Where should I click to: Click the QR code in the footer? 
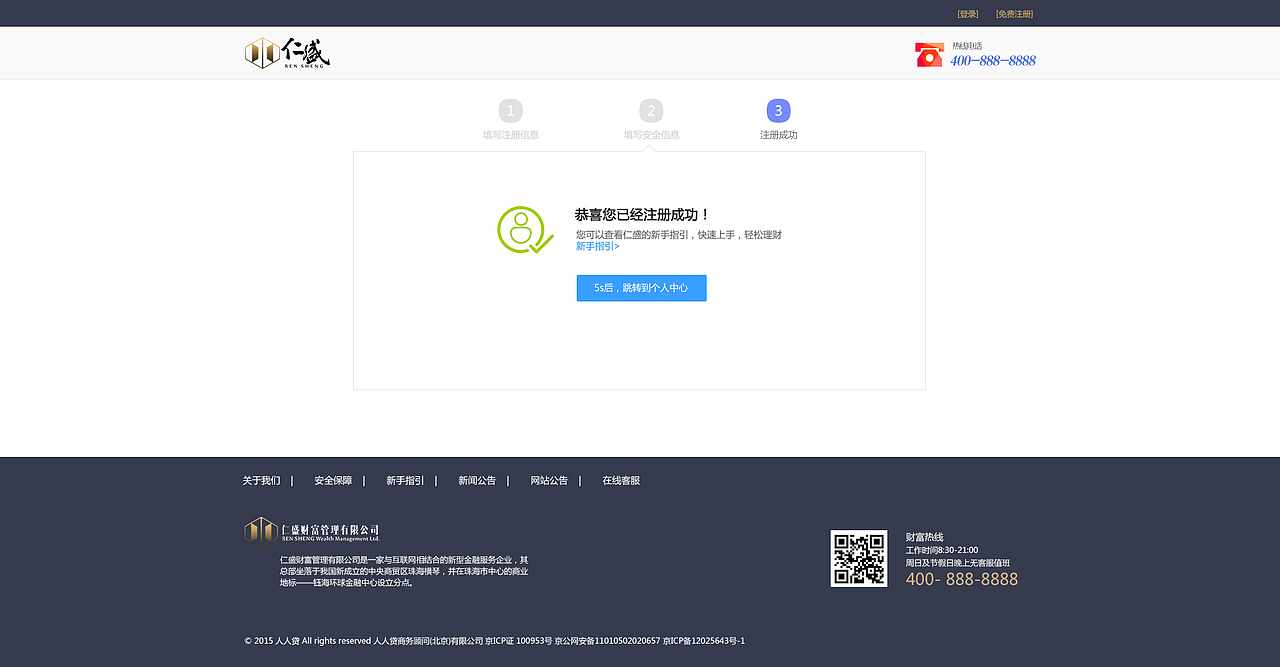pos(858,560)
